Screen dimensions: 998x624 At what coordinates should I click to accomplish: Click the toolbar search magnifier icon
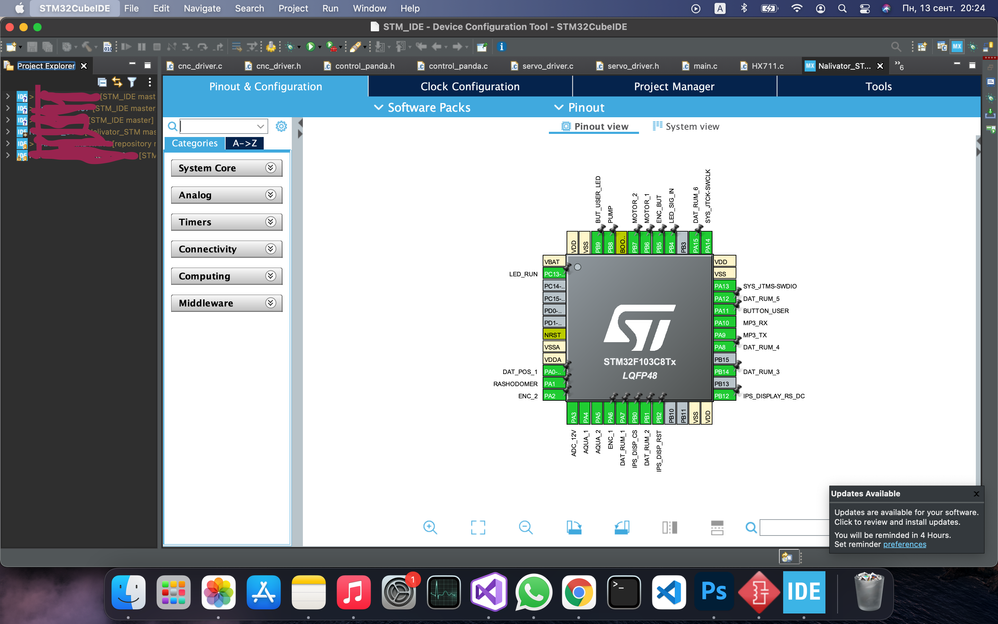coord(896,46)
